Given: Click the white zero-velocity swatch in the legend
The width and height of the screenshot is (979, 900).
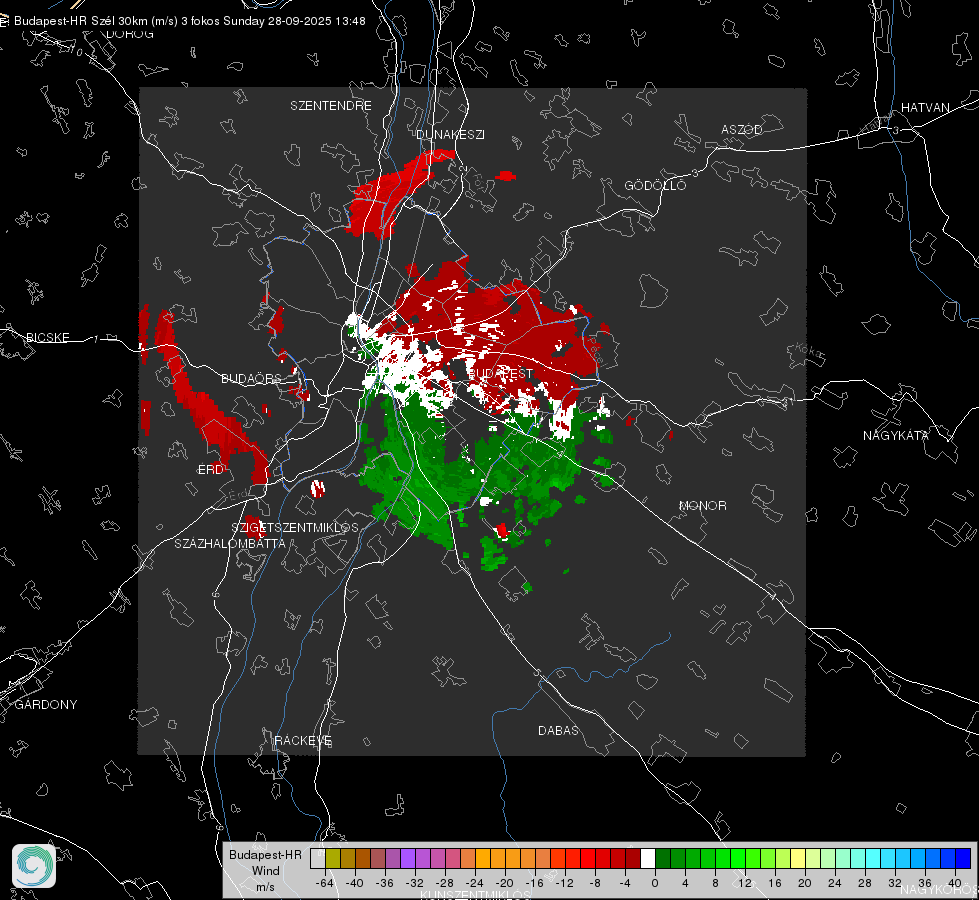Looking at the screenshot, I should tap(648, 858).
